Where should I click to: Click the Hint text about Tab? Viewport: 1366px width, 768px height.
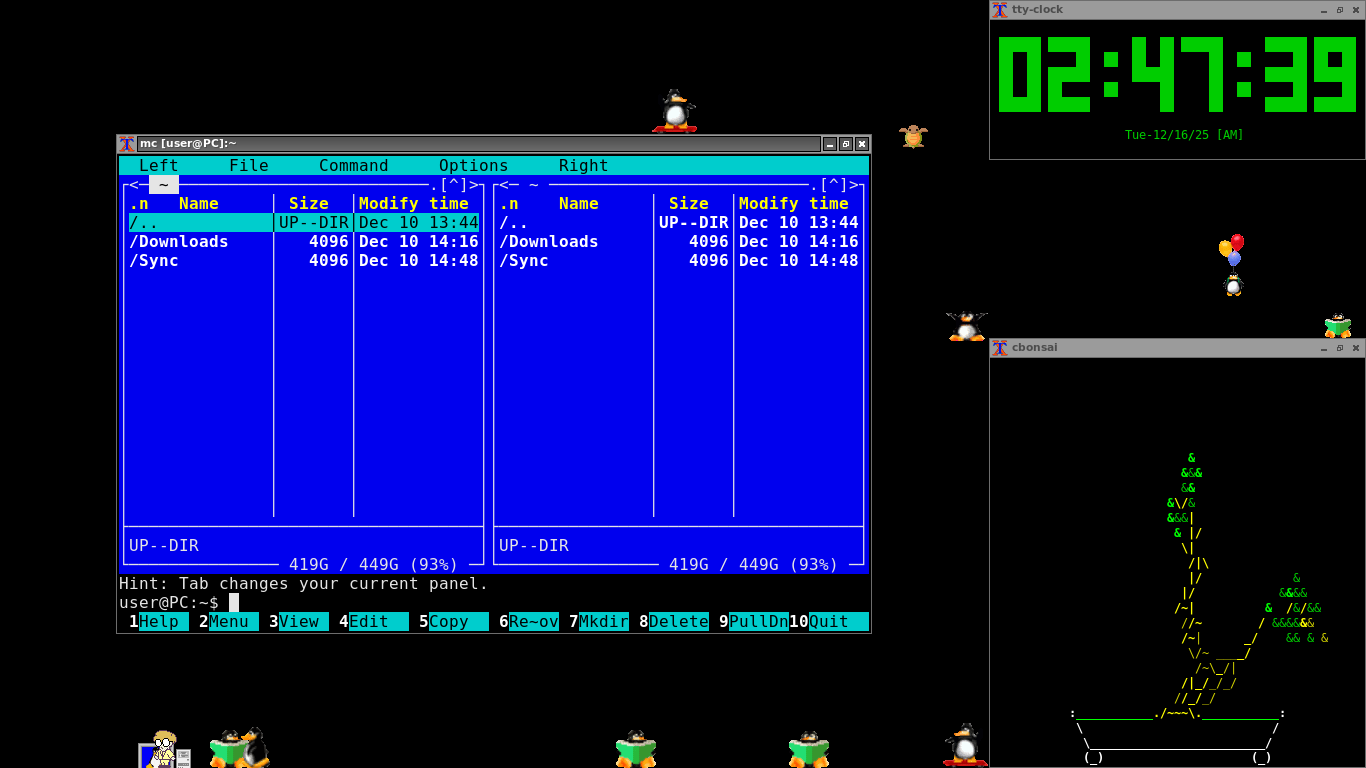(304, 584)
